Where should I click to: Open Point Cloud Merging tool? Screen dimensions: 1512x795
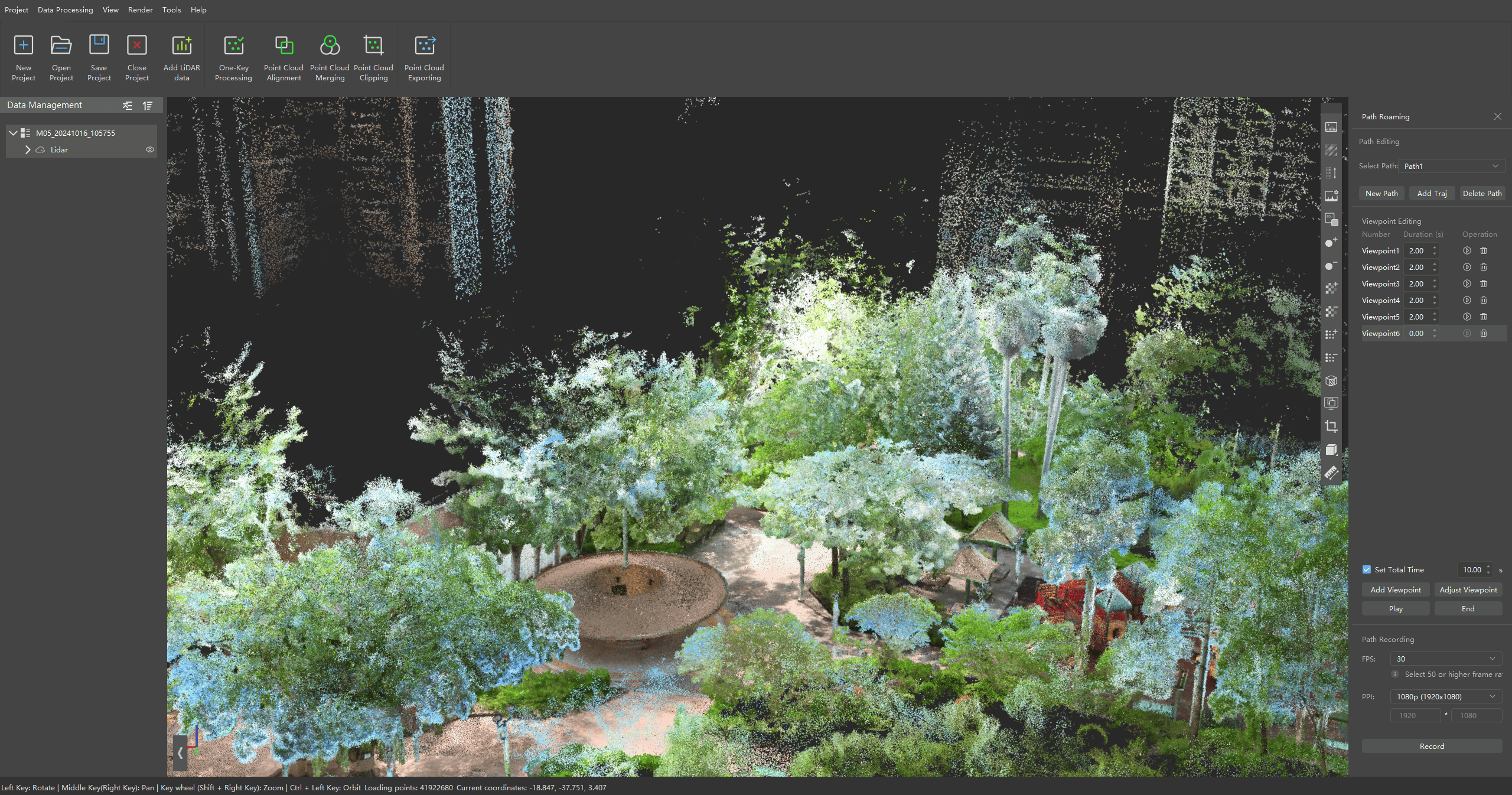[330, 46]
